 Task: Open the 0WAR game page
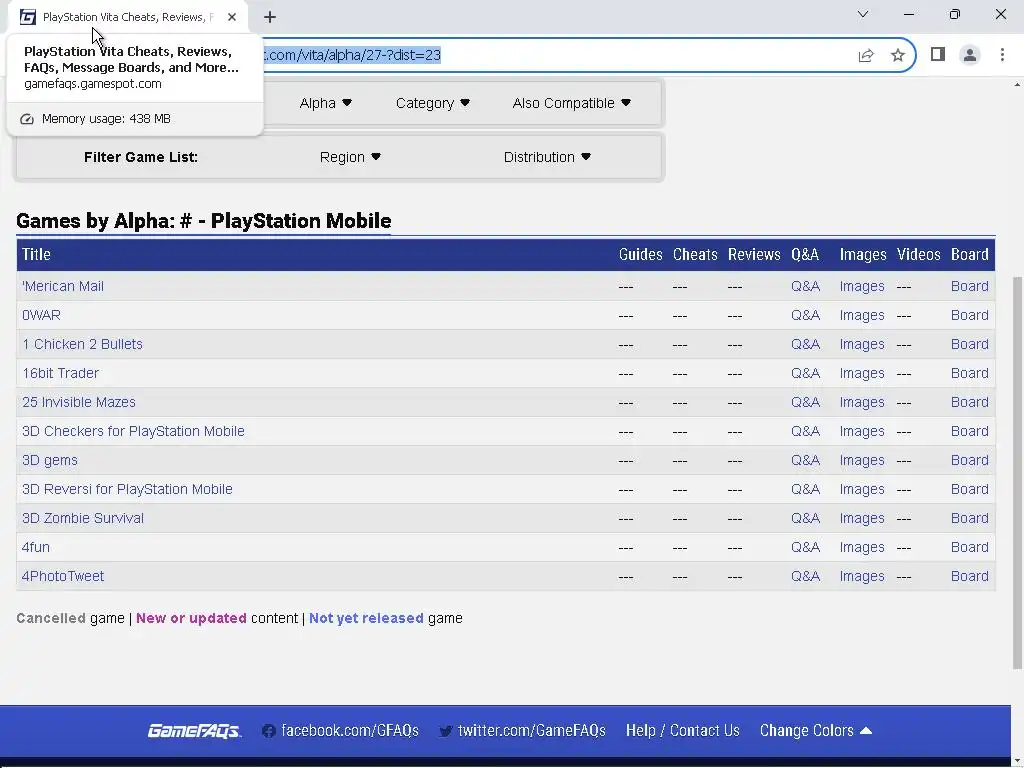pos(41,315)
